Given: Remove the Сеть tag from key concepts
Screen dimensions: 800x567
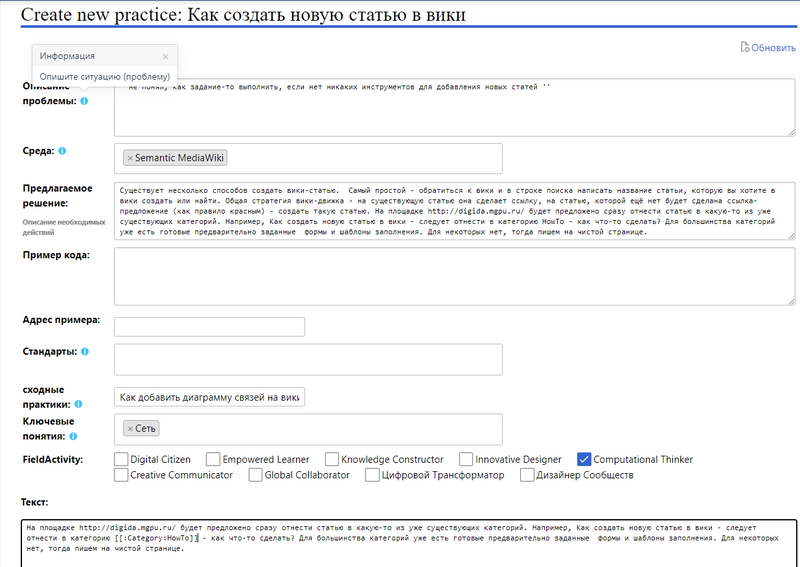Looking at the screenshot, I should [130, 428].
